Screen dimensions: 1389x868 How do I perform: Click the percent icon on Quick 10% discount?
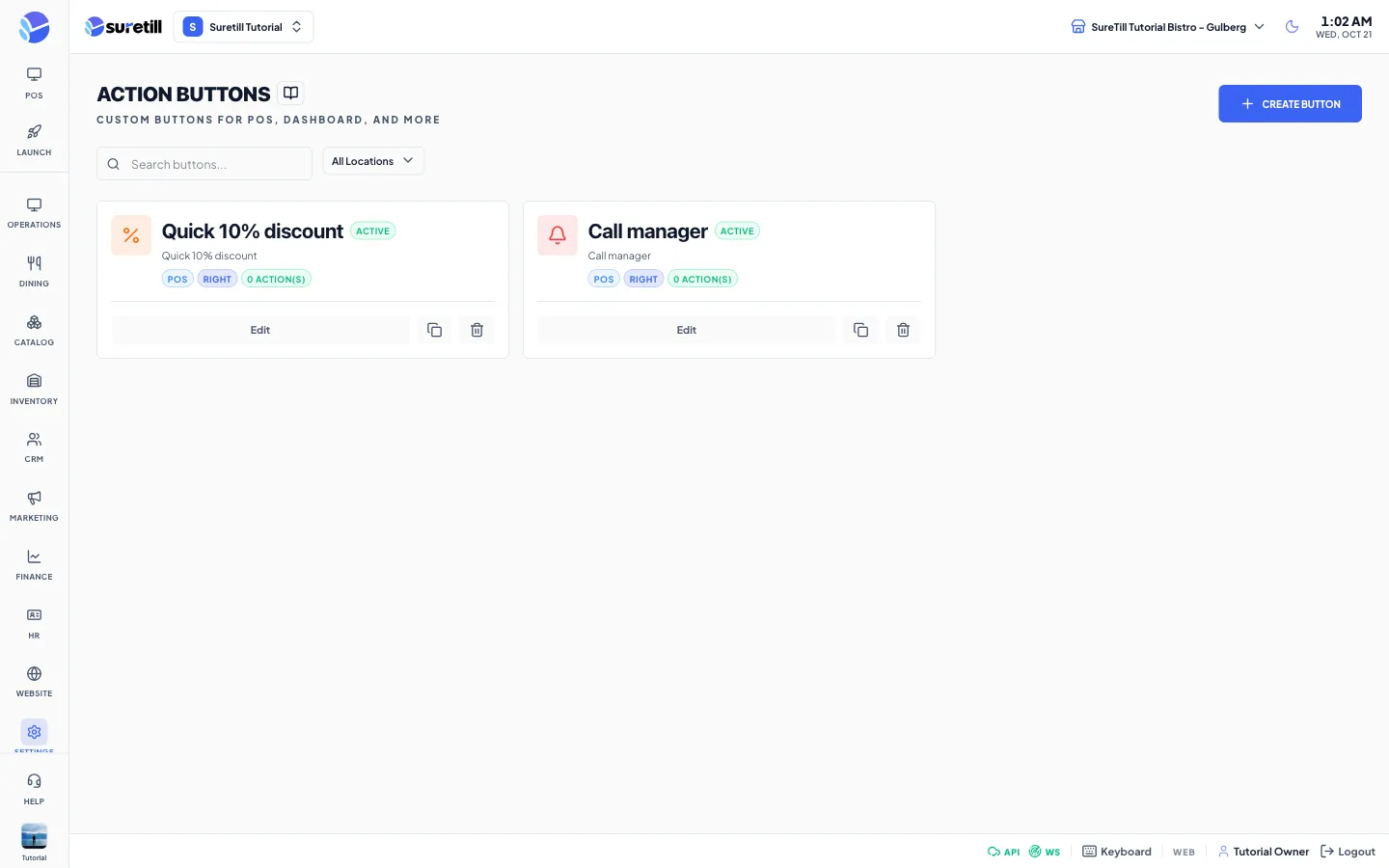131,235
